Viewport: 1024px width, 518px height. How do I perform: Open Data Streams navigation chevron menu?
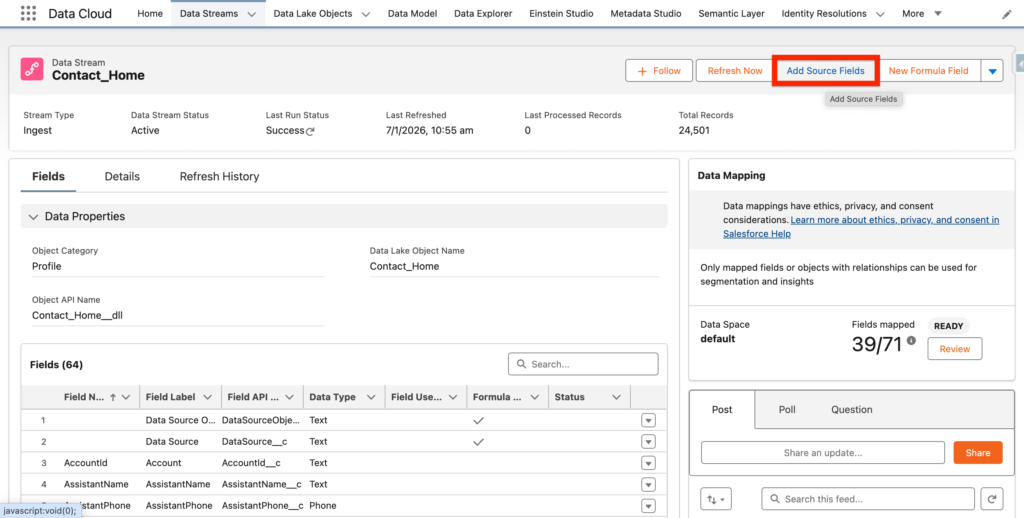251,14
